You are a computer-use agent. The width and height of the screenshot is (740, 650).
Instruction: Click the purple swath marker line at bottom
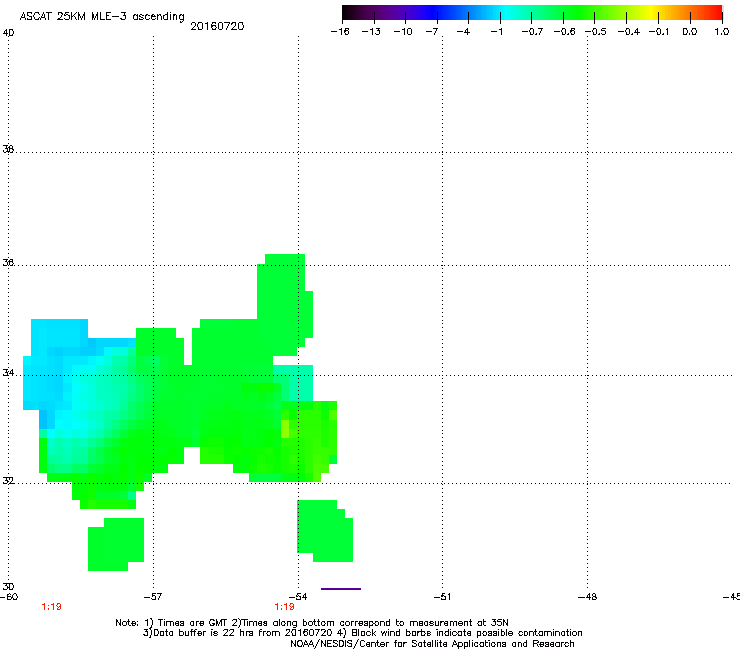tap(341, 589)
